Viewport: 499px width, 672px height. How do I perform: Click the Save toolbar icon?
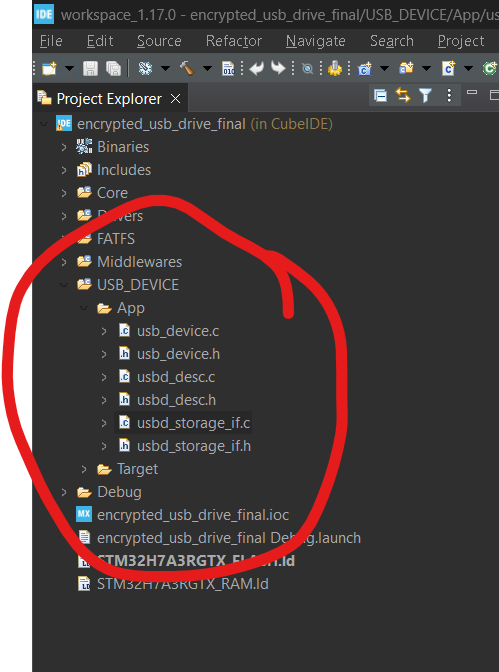coord(90,68)
